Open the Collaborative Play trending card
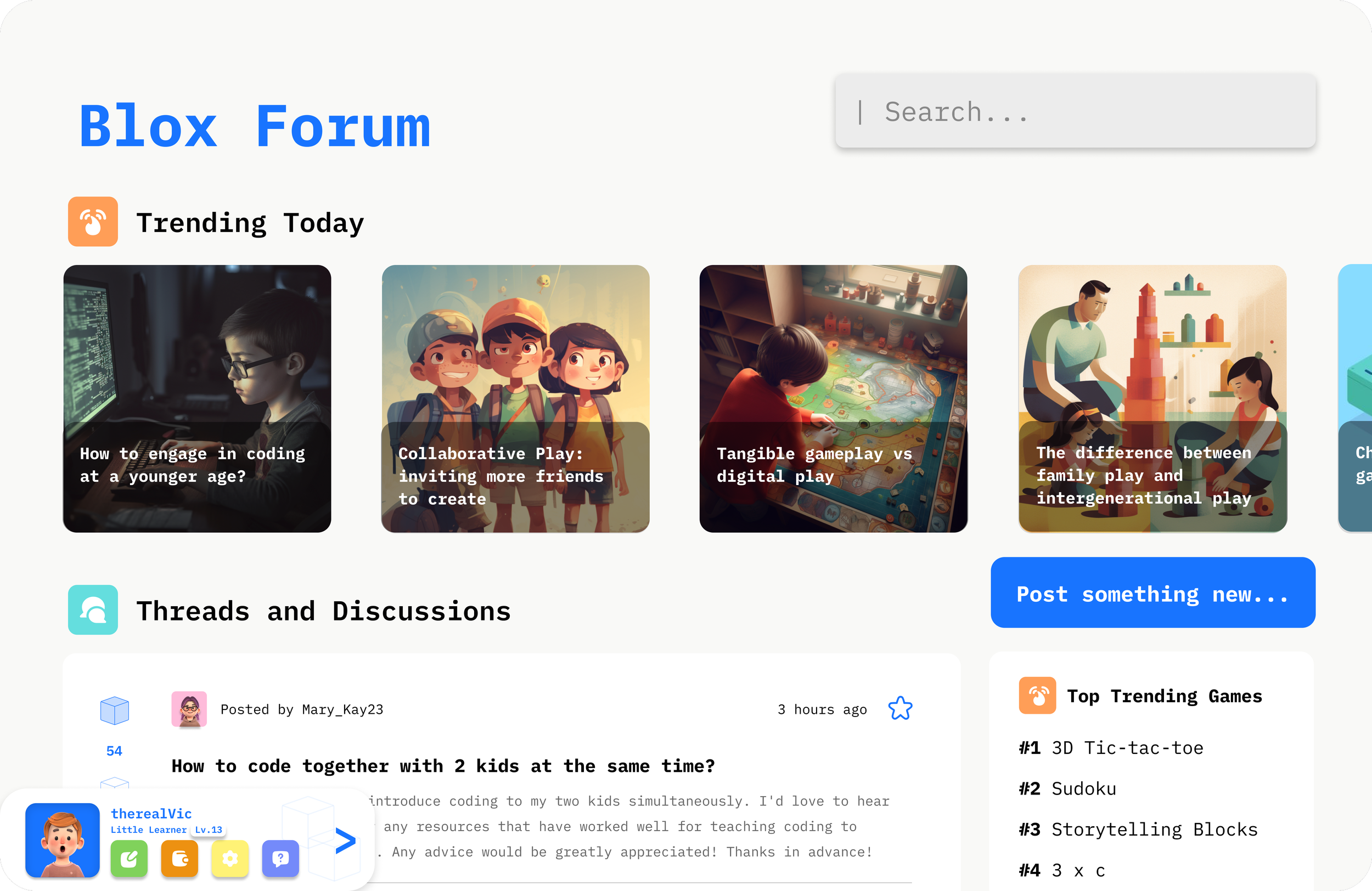 click(x=515, y=398)
